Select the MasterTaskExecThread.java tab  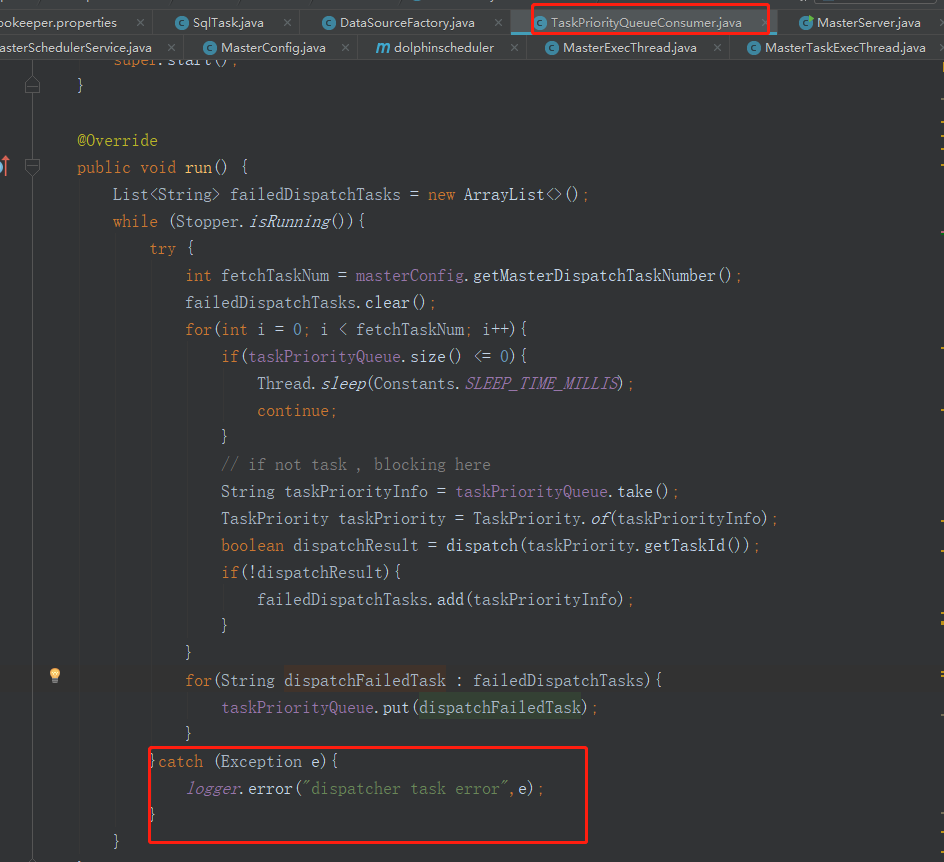point(845,48)
